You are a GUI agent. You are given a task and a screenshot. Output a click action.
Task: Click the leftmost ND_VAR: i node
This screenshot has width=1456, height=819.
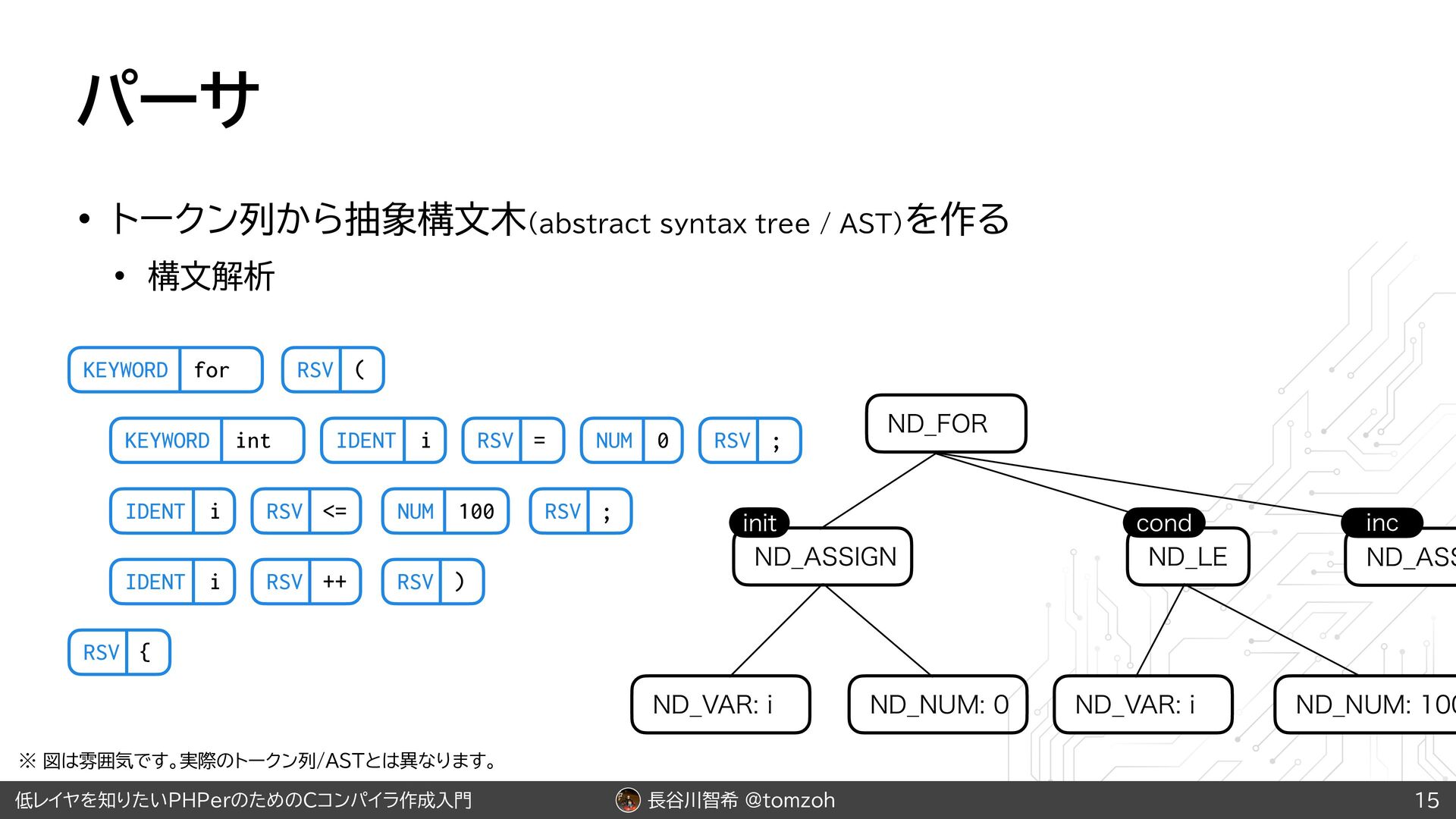[x=720, y=704]
